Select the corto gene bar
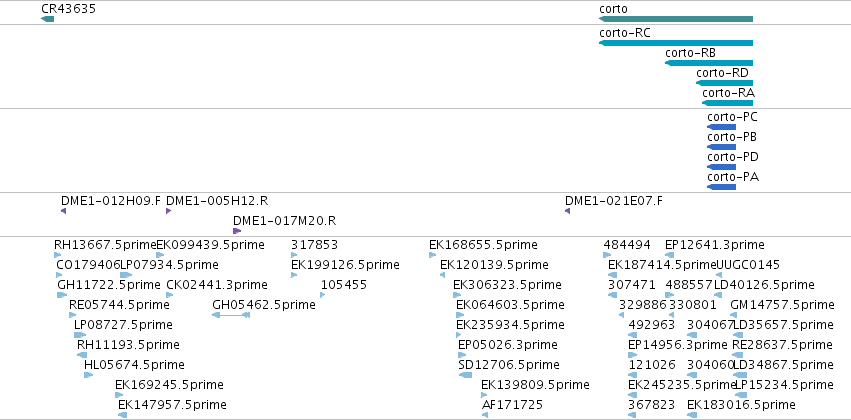This screenshot has width=851, height=420. [x=676, y=19]
